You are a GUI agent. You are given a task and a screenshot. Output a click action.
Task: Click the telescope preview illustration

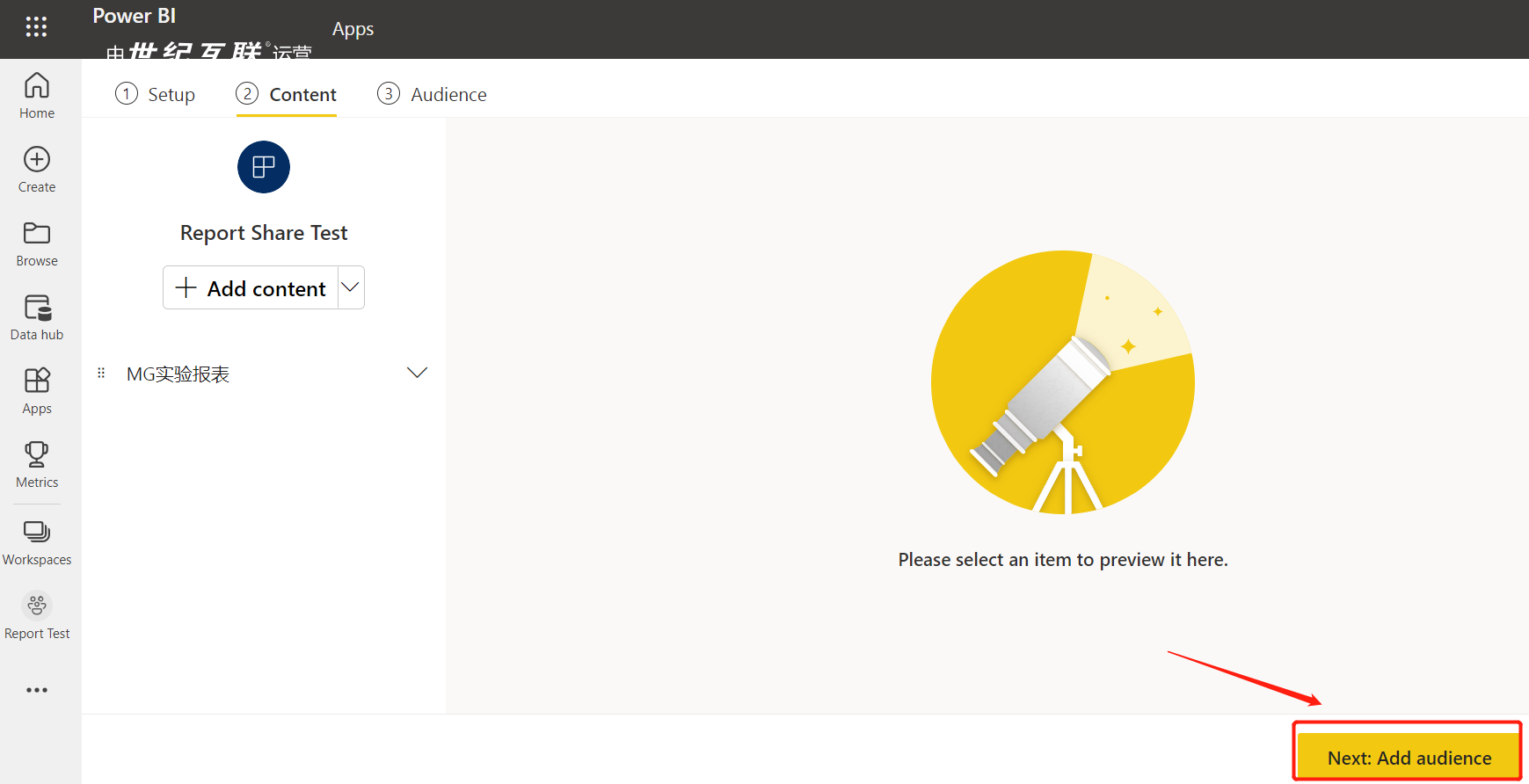click(1063, 382)
